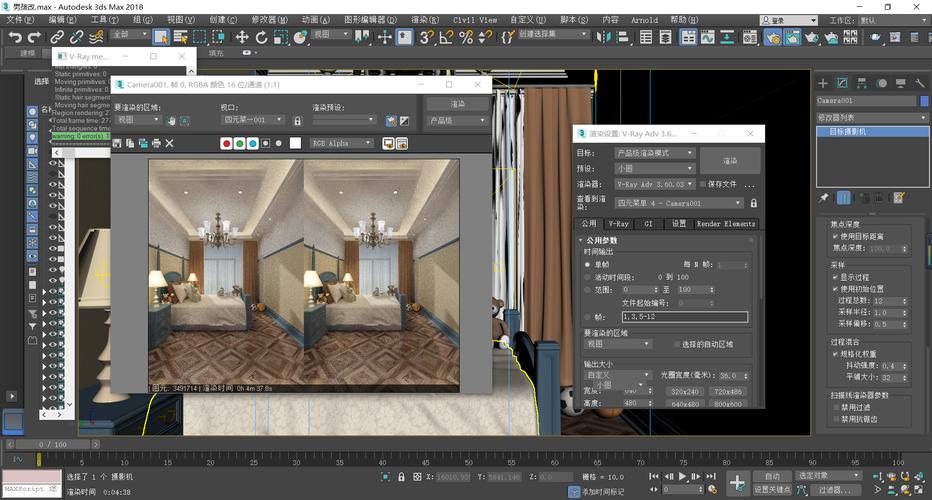Select the 活动时间段 radio button
The image size is (932, 500).
click(587, 277)
